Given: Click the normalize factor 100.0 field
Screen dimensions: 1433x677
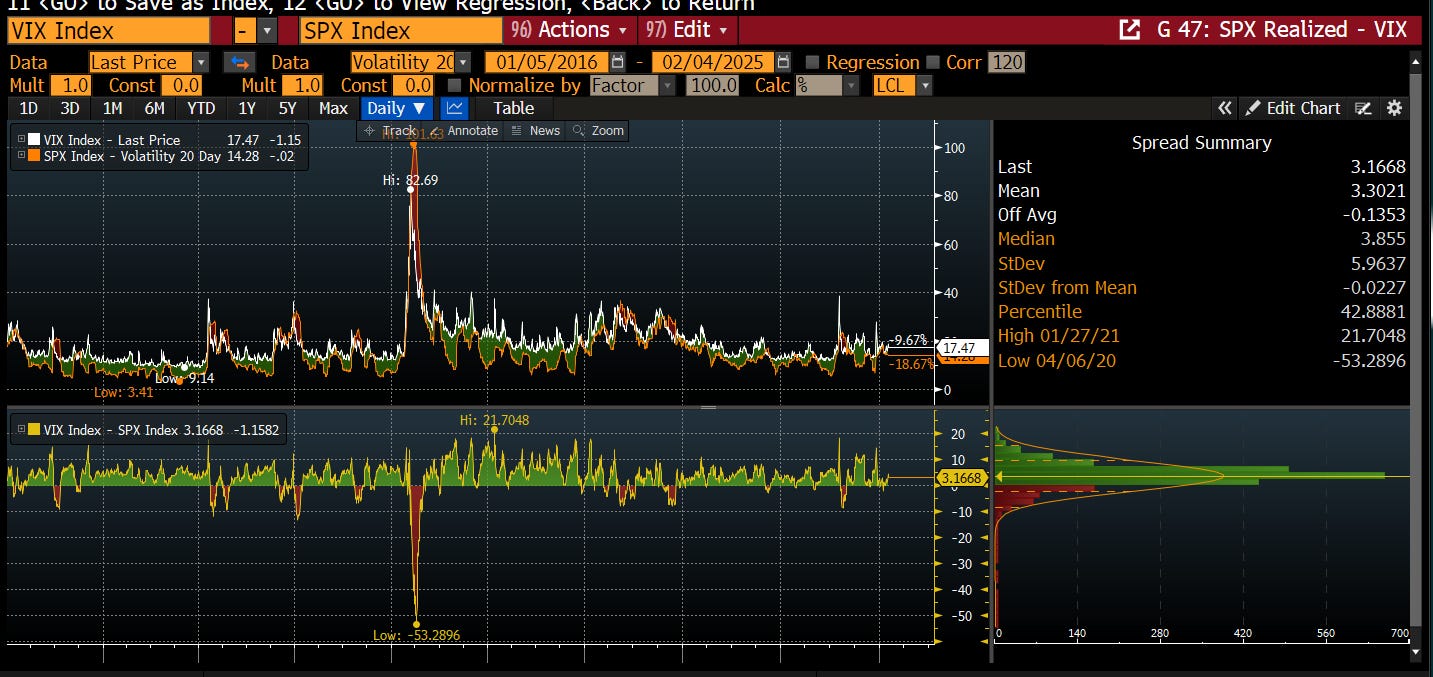Looking at the screenshot, I should coord(712,85).
